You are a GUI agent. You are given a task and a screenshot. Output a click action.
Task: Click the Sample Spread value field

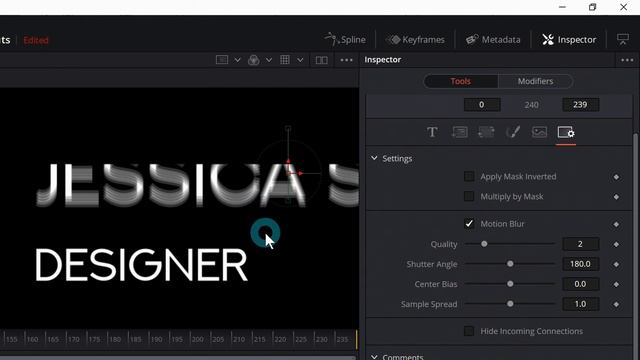click(x=580, y=304)
